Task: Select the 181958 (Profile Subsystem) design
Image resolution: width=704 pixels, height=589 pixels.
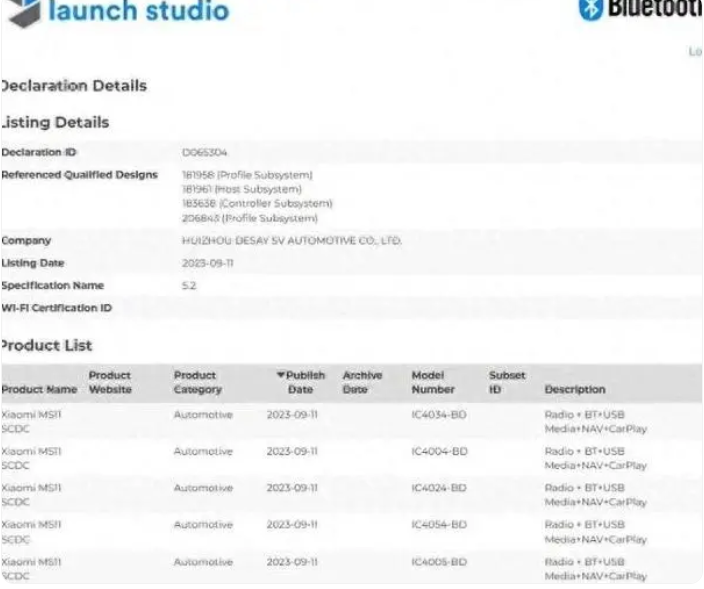Action: tap(247, 175)
